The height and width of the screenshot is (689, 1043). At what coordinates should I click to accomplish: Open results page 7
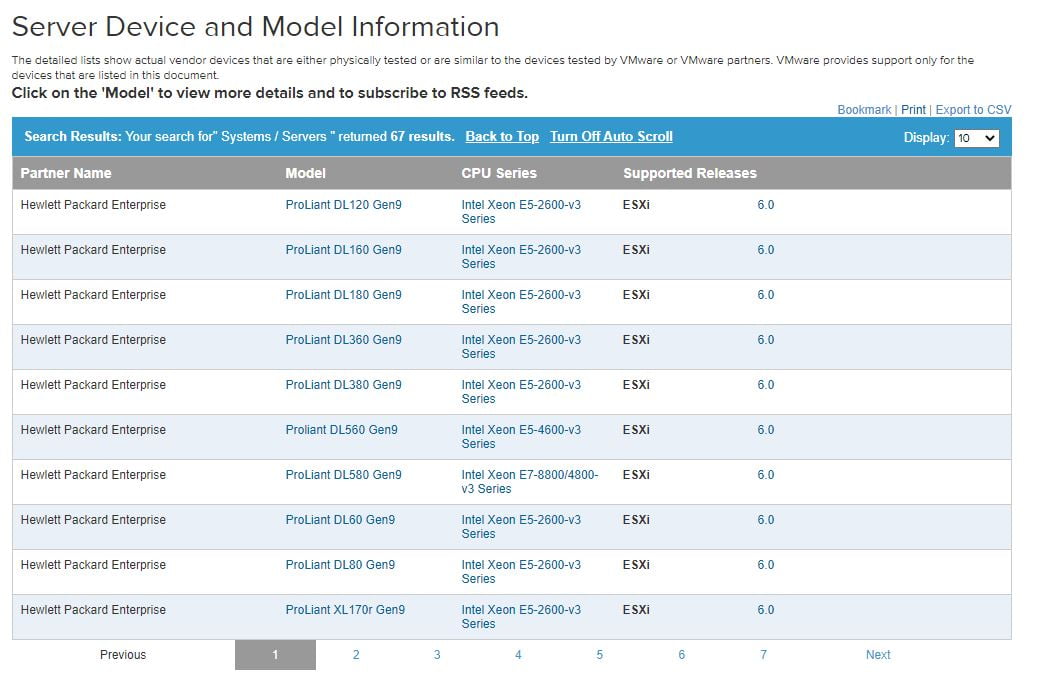coord(763,655)
